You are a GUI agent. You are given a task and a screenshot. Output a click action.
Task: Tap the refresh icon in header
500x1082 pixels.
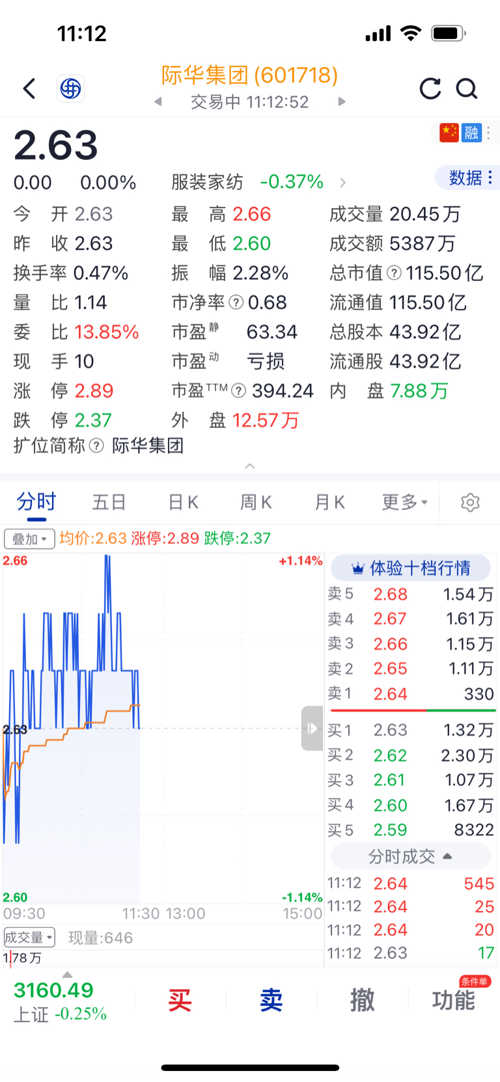(430, 88)
